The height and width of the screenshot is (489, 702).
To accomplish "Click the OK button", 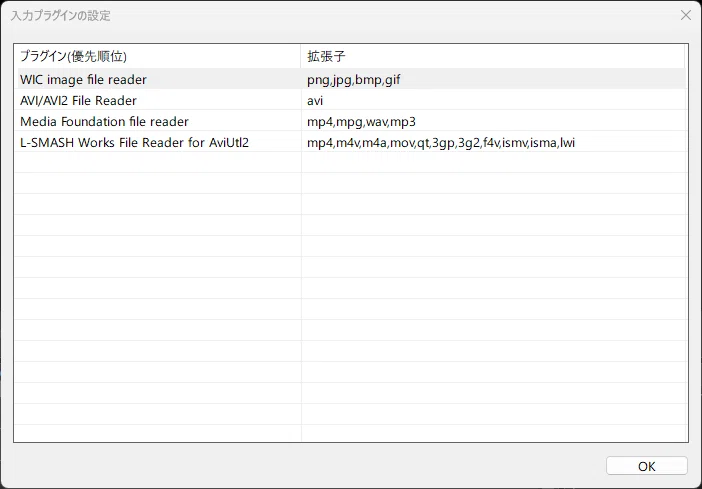I will [646, 466].
